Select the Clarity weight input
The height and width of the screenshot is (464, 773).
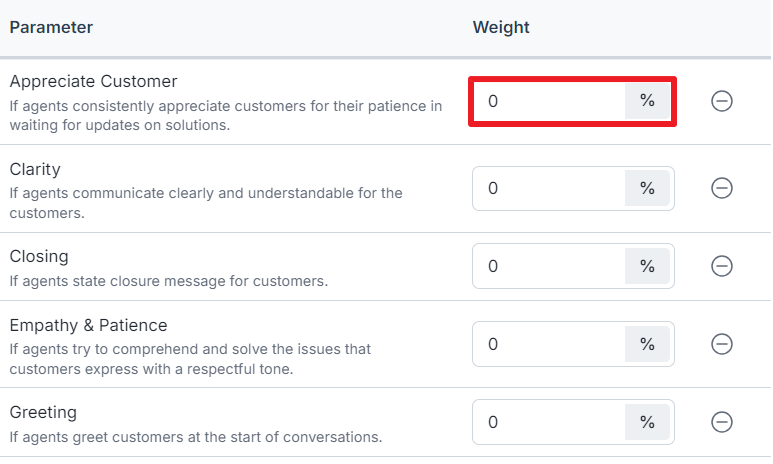tap(549, 188)
